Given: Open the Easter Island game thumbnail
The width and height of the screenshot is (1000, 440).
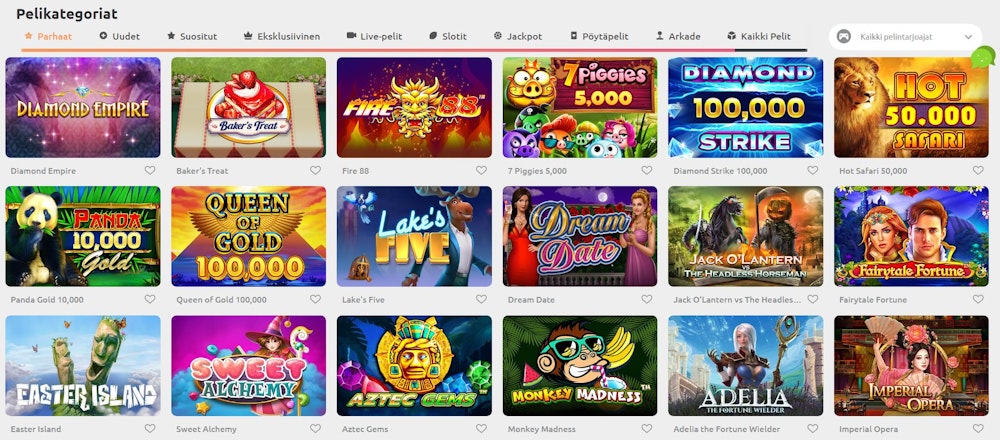Looking at the screenshot, I should pyautogui.click(x=83, y=366).
